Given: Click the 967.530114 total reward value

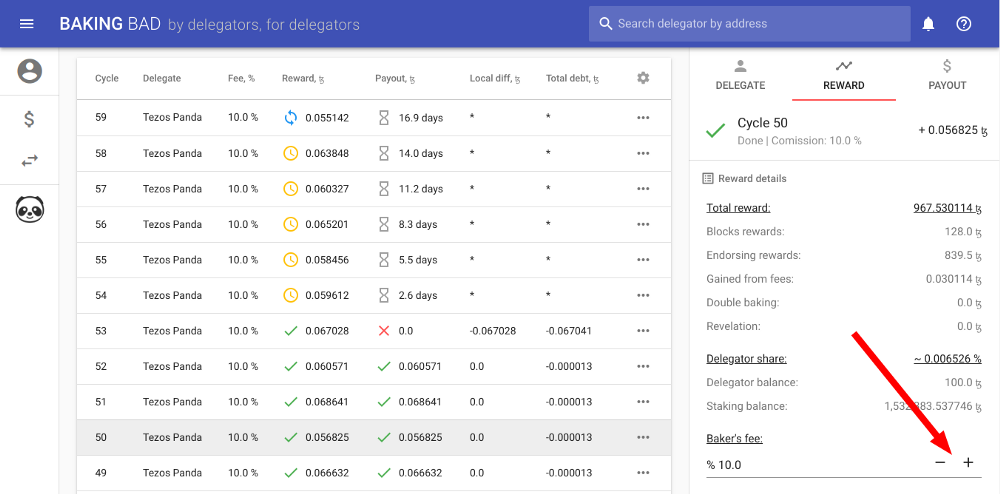Looking at the screenshot, I should tap(947, 208).
